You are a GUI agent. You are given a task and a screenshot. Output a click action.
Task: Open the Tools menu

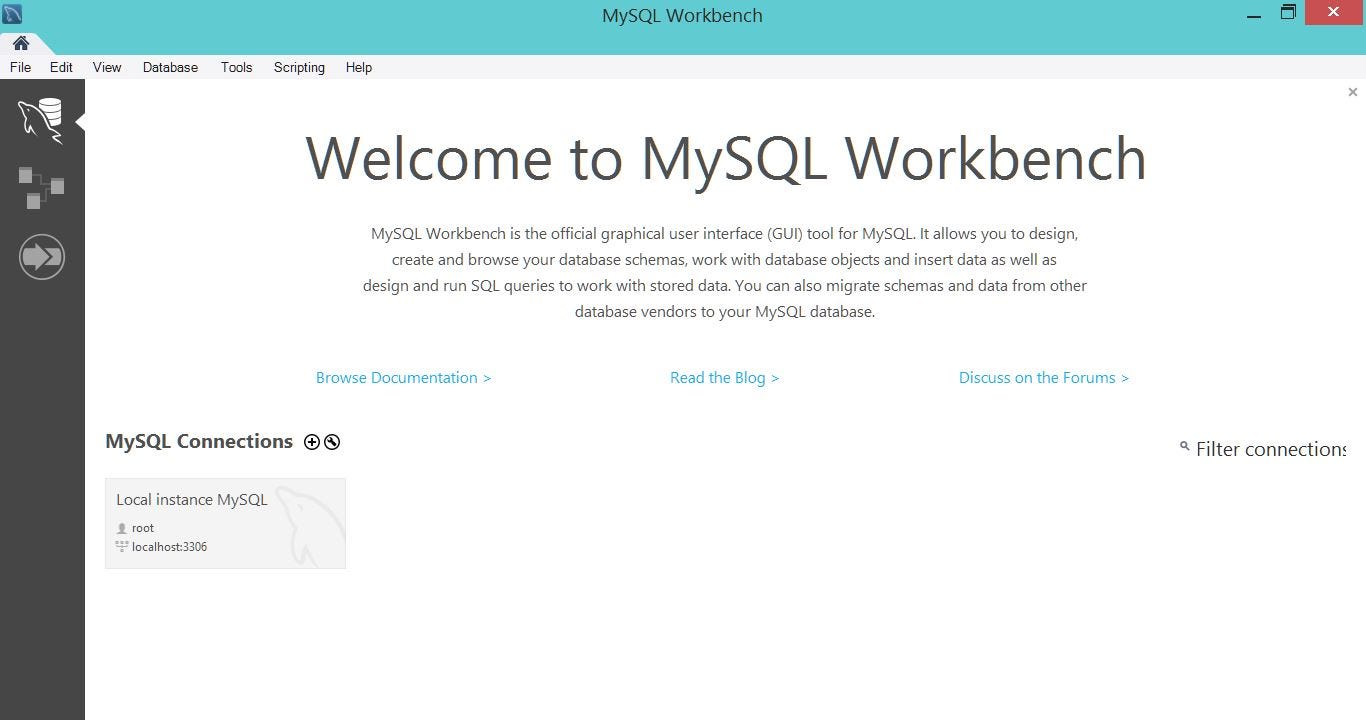pyautogui.click(x=236, y=67)
